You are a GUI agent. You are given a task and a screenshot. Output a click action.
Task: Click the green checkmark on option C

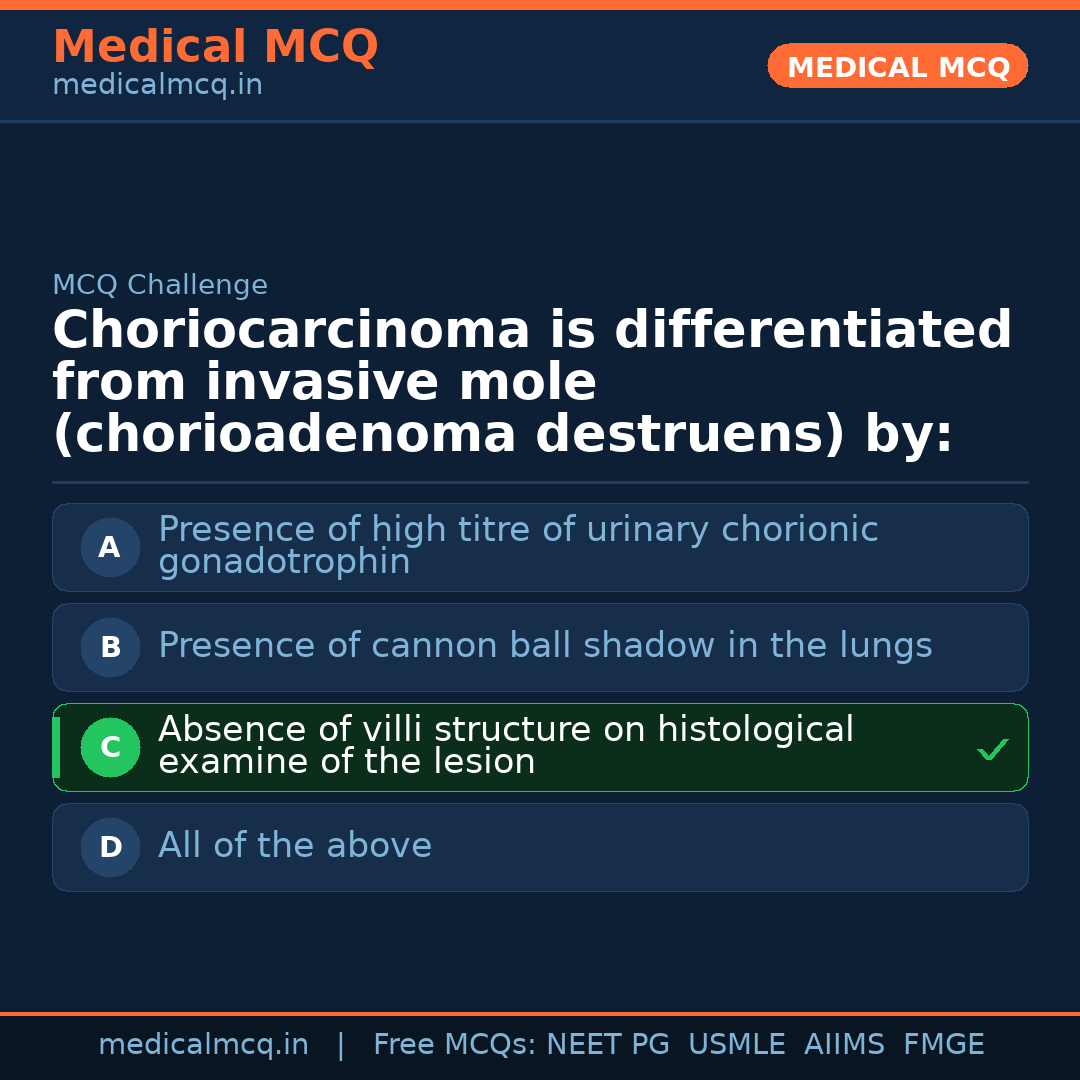coord(992,749)
